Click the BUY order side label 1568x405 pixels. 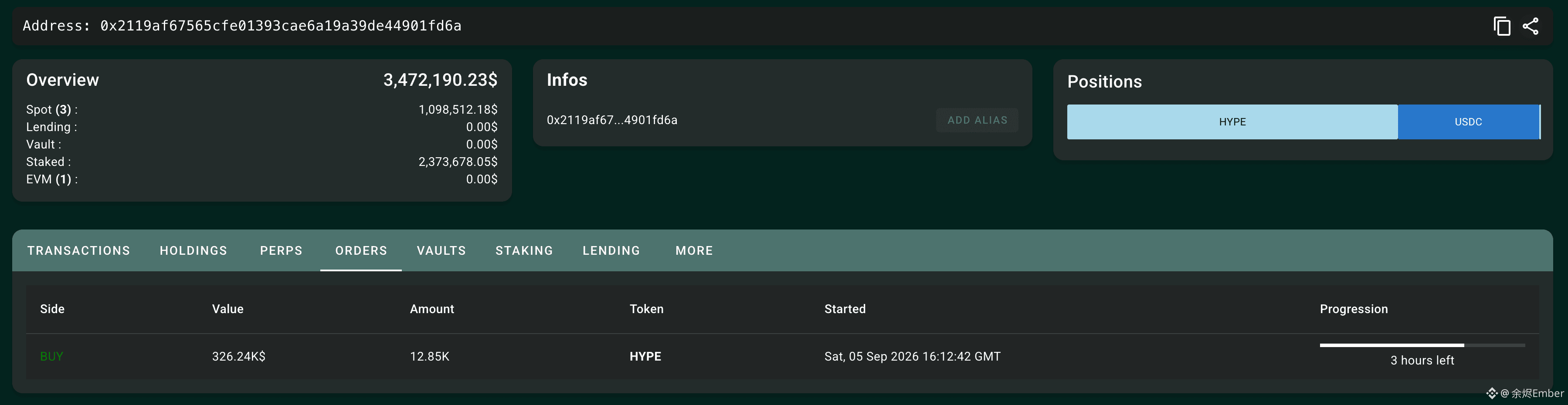click(52, 356)
